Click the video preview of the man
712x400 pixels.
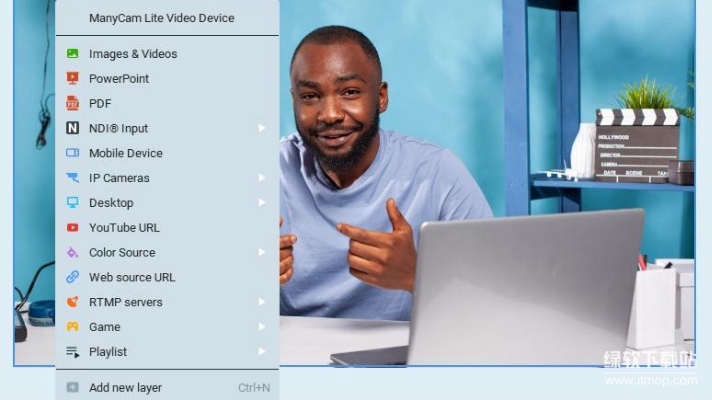click(480, 180)
